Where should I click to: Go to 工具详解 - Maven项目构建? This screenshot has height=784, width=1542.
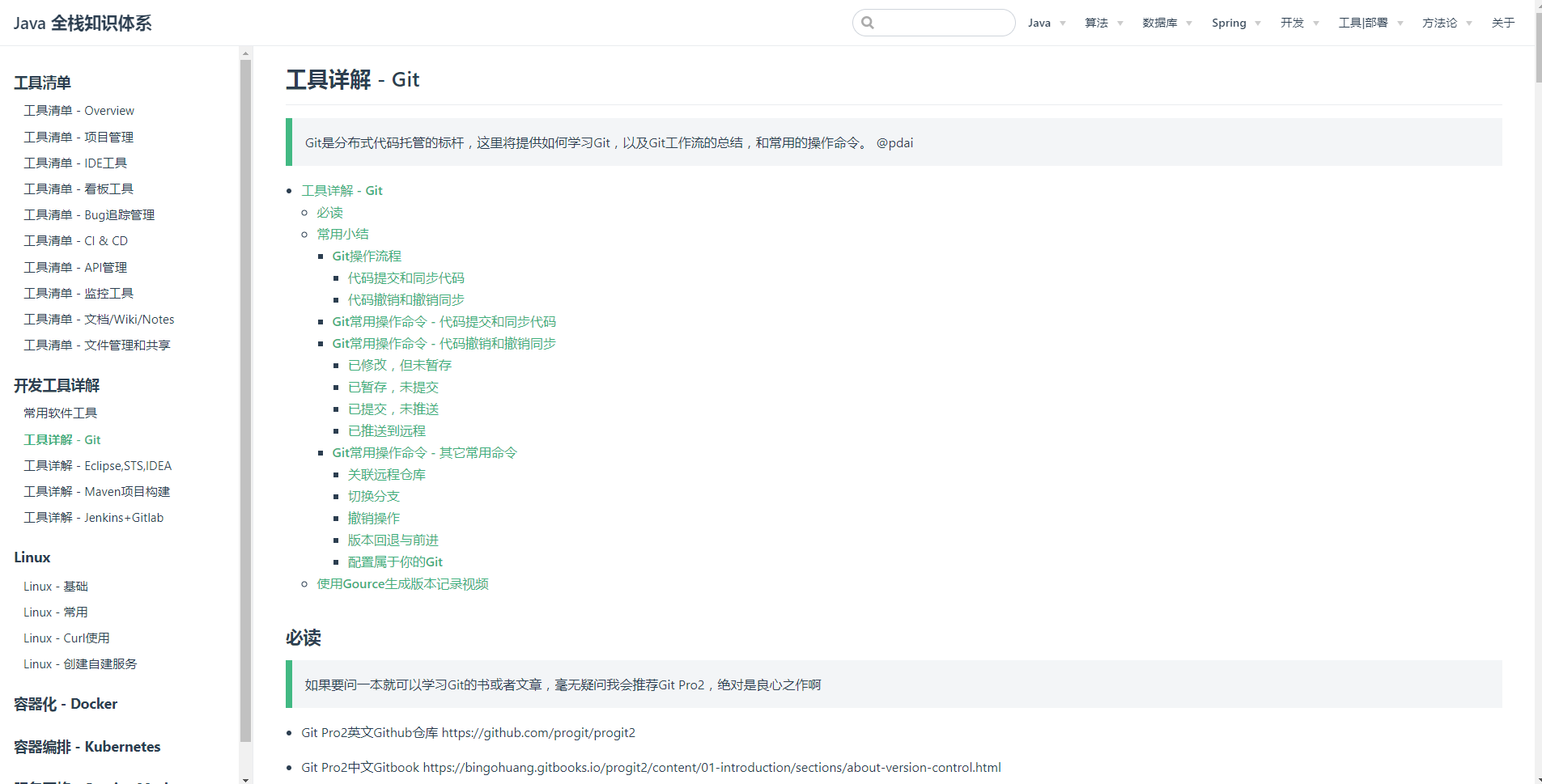tap(97, 491)
